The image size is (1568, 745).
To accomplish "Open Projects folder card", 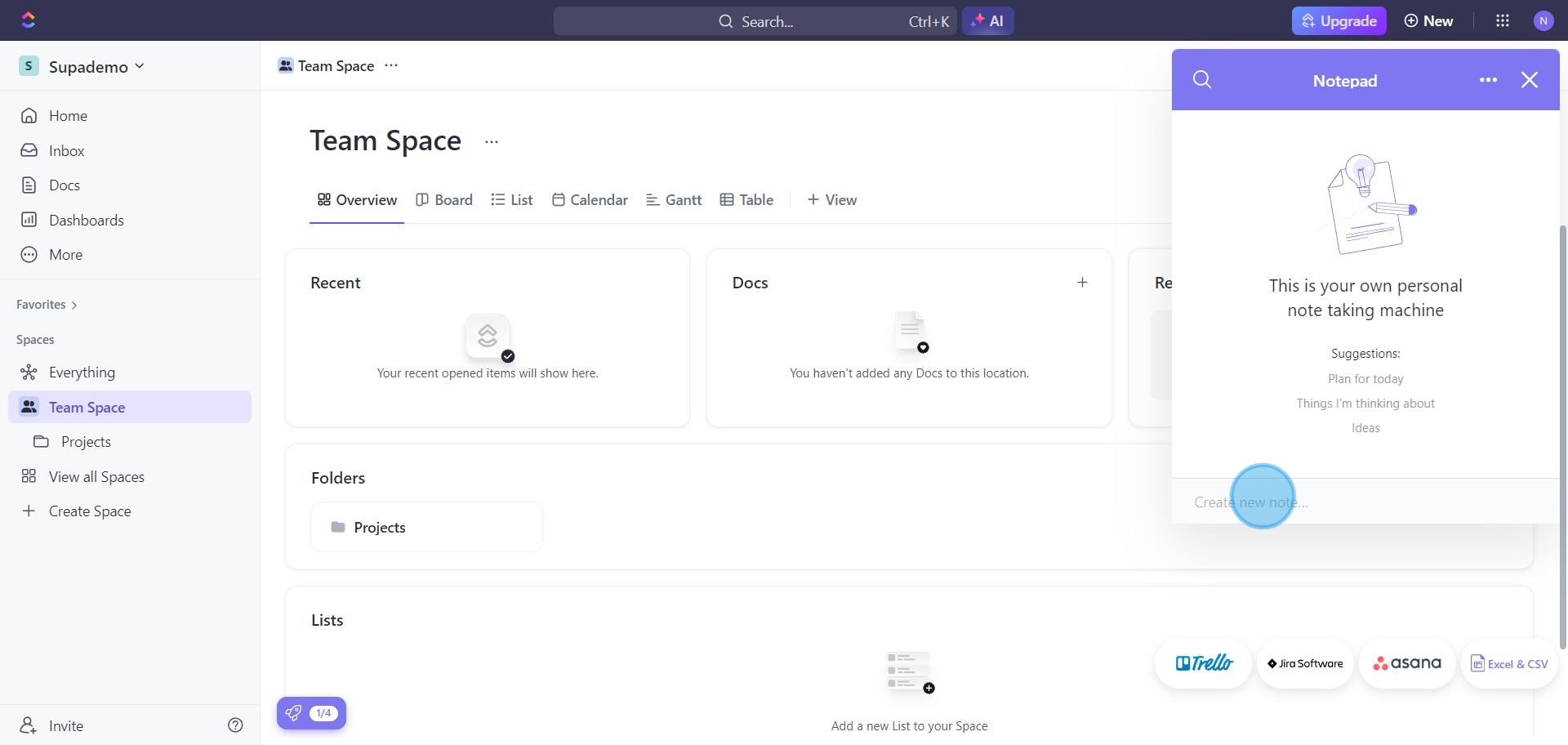I will [x=426, y=527].
